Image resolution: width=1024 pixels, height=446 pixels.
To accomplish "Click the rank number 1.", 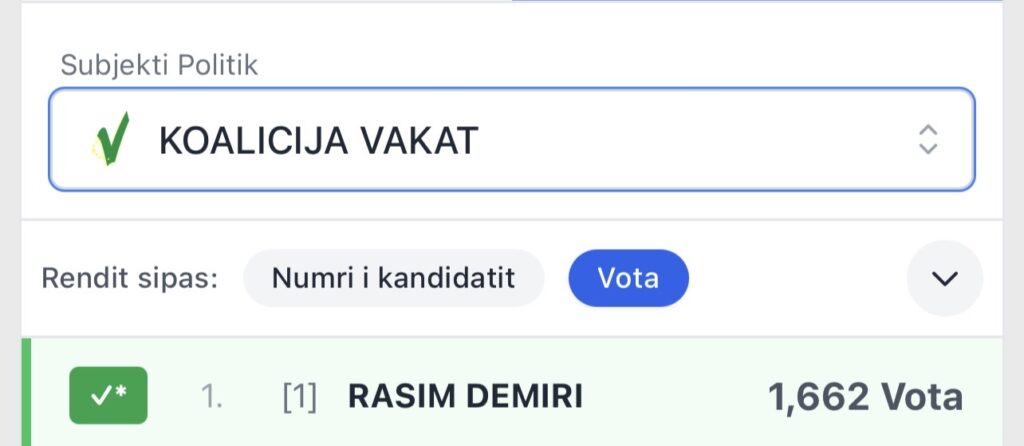I will [211, 397].
